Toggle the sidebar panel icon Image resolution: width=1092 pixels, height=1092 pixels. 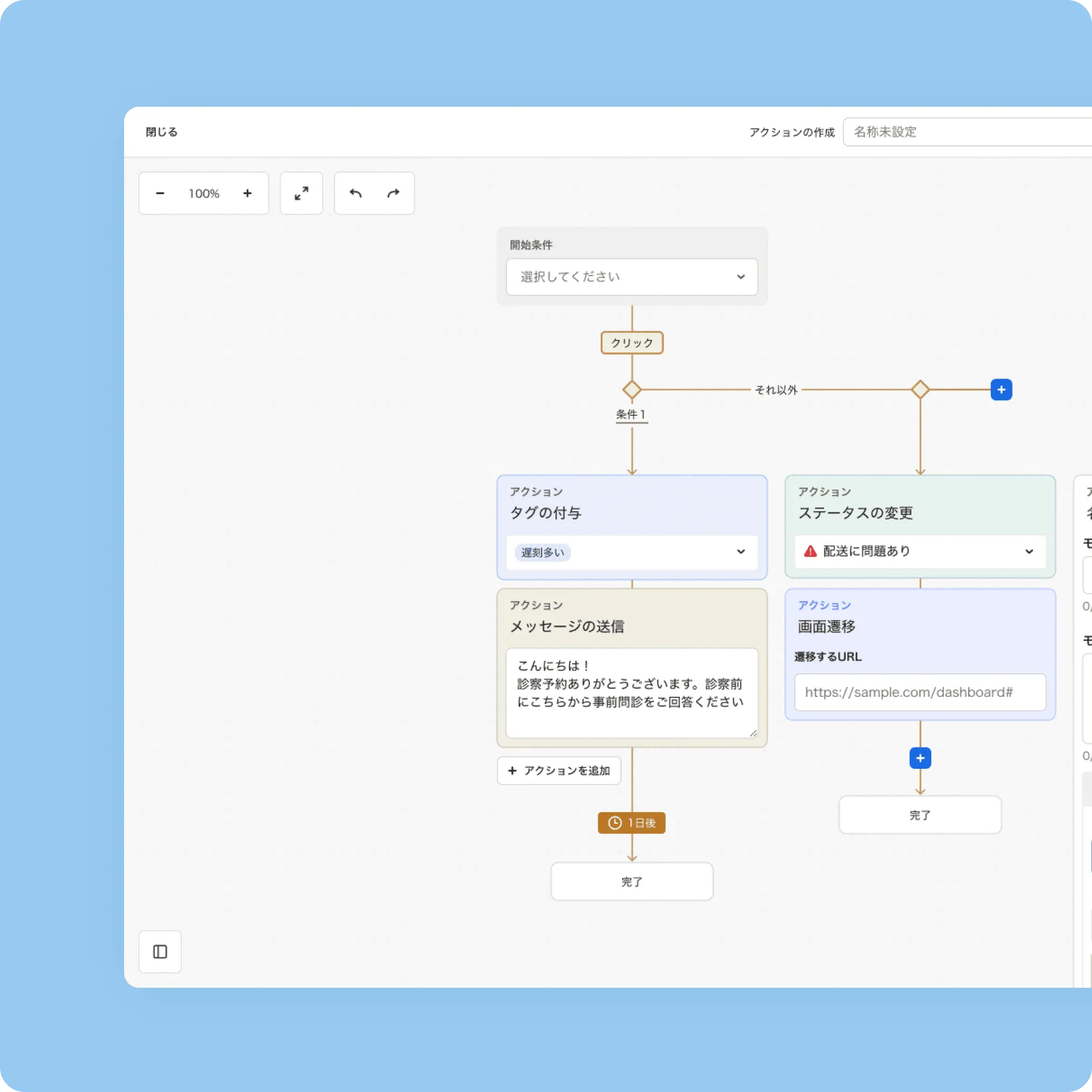coord(160,952)
